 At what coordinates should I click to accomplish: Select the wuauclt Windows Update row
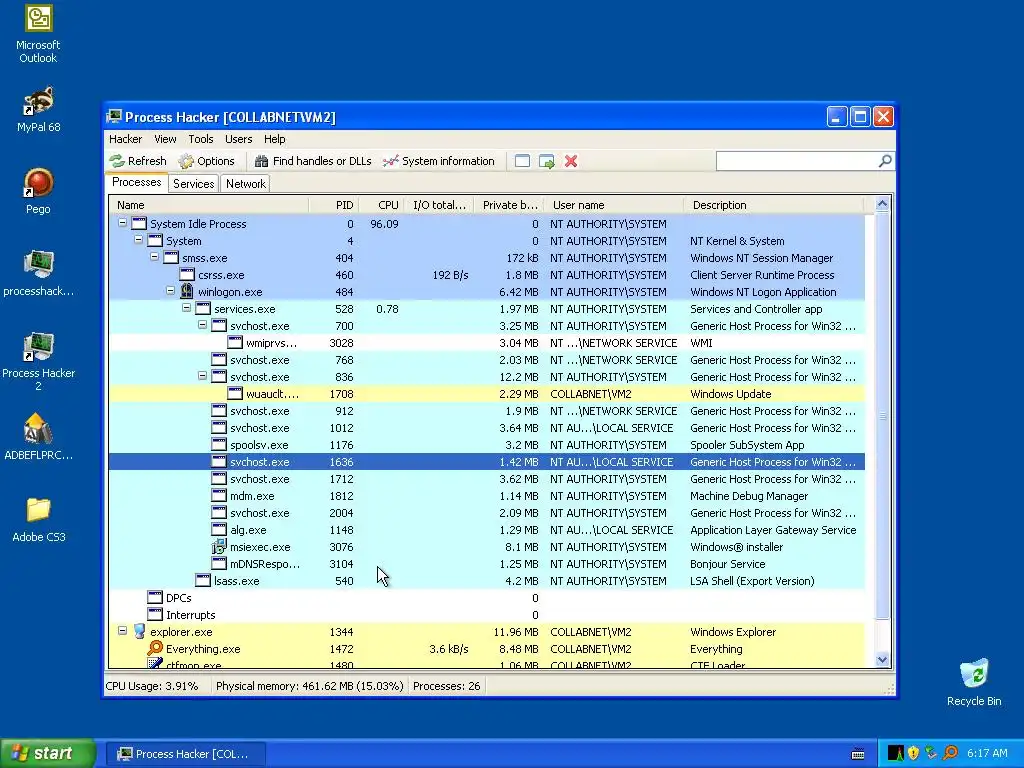(x=487, y=394)
